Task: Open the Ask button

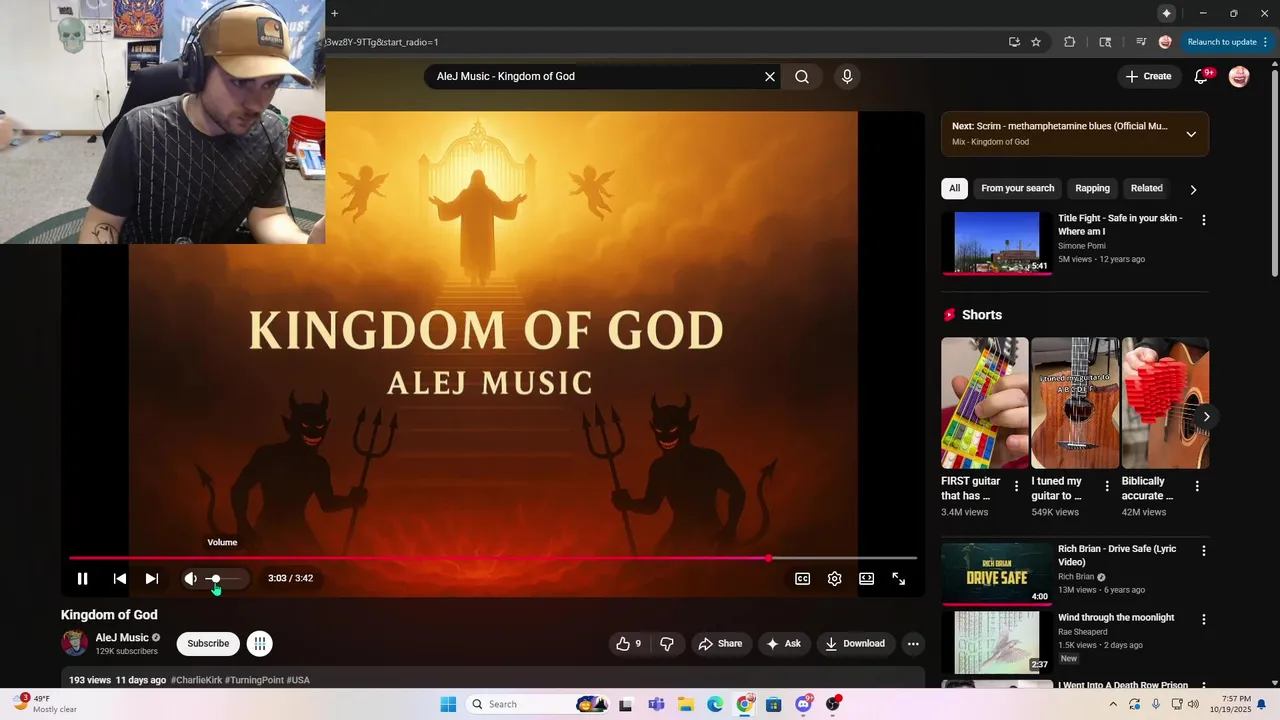Action: pyautogui.click(x=783, y=644)
